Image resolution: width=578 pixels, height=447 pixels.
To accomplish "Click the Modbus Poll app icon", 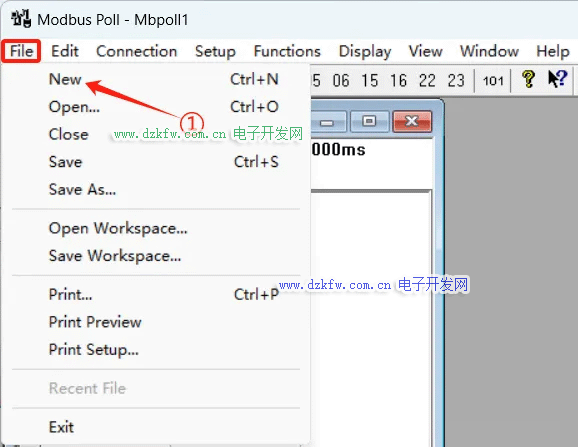I will click(20, 19).
